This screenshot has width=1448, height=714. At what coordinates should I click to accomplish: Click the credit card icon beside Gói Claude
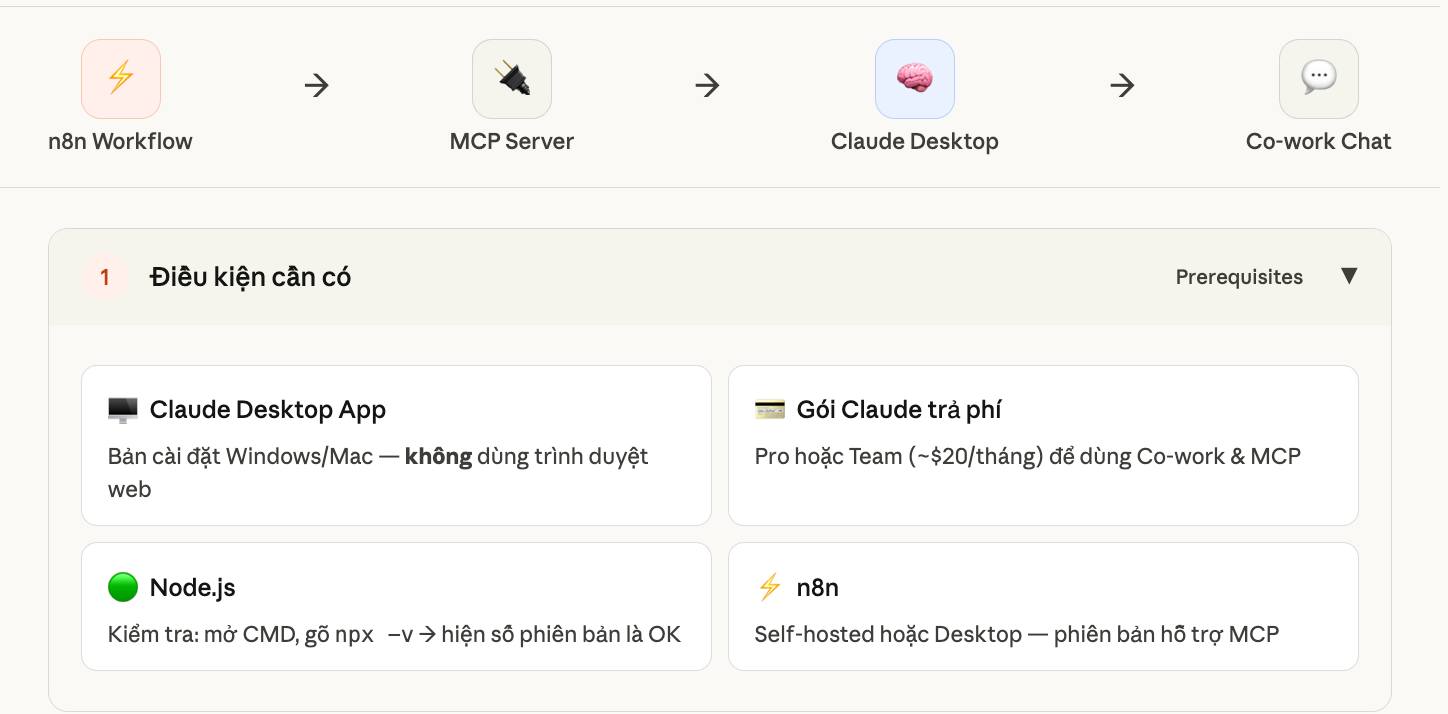[770, 410]
